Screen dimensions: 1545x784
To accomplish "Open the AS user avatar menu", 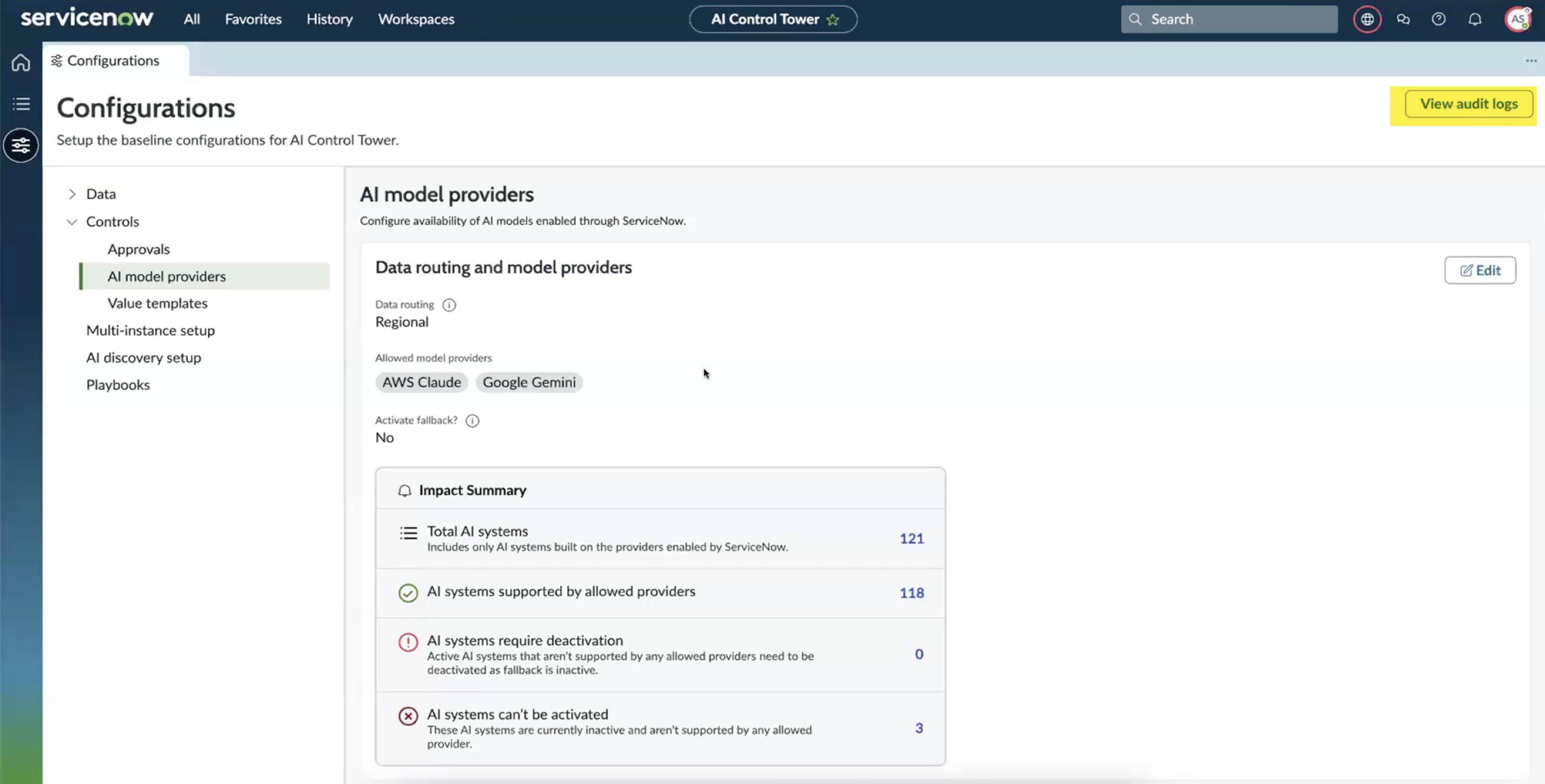I will pos(1518,19).
